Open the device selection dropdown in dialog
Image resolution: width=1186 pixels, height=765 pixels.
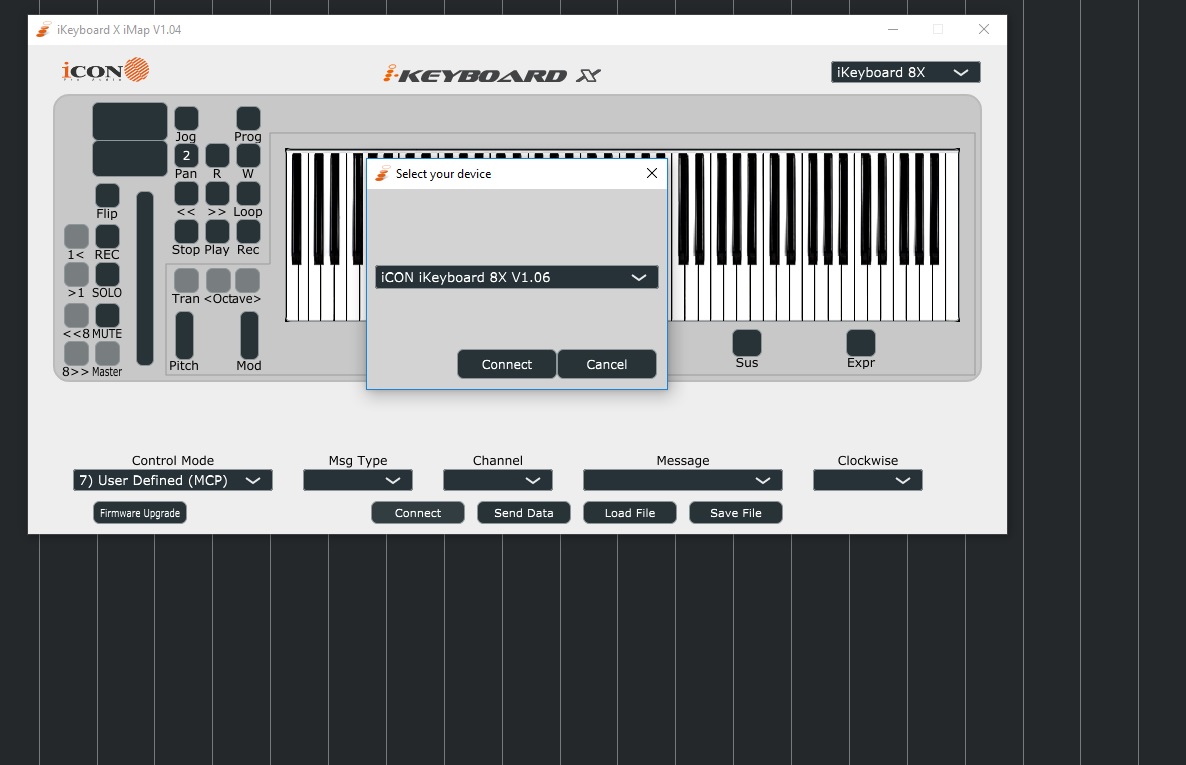pos(517,277)
